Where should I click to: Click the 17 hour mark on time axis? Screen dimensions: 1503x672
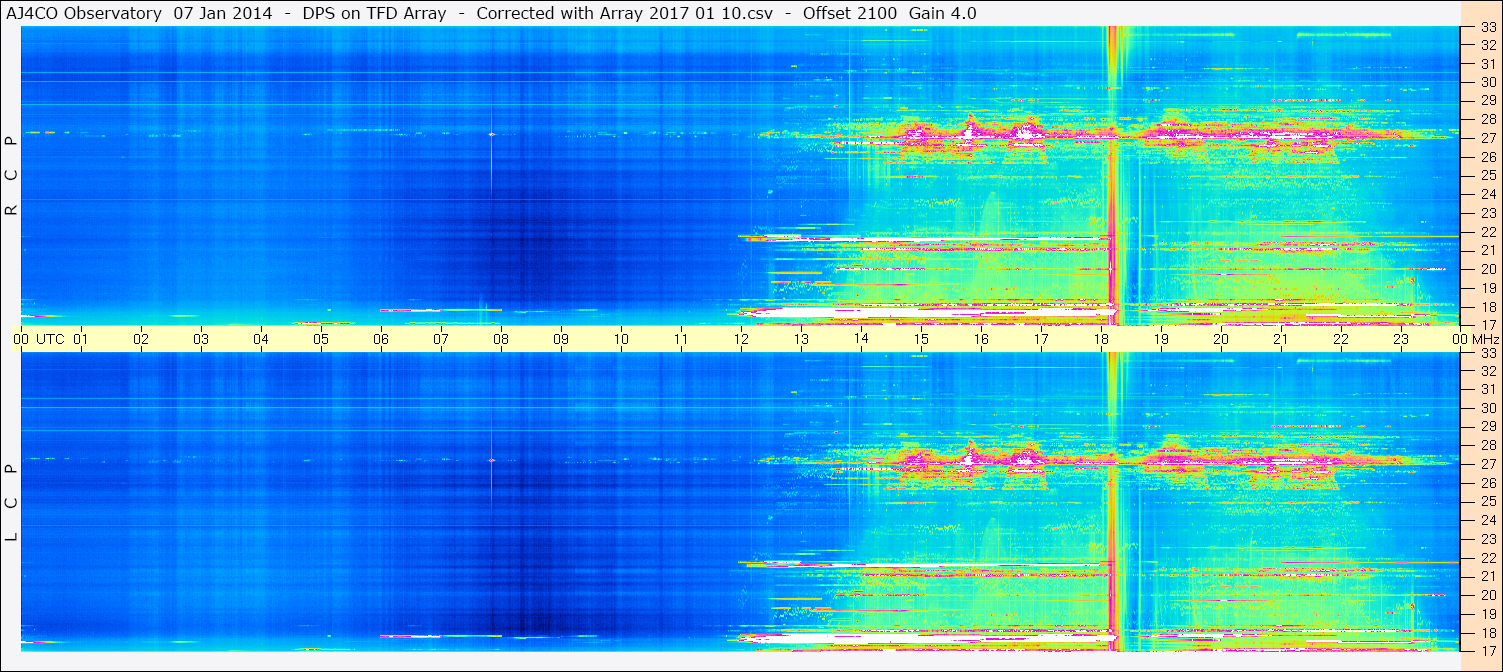(x=1041, y=339)
